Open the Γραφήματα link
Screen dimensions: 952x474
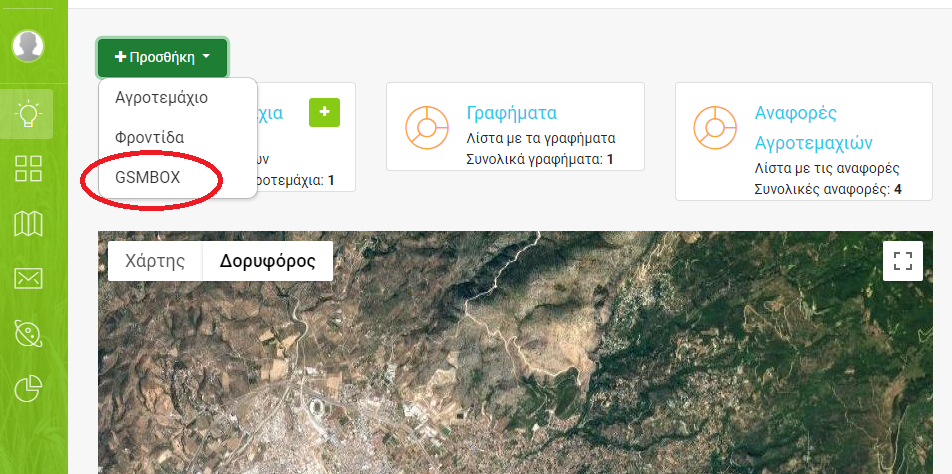point(511,112)
